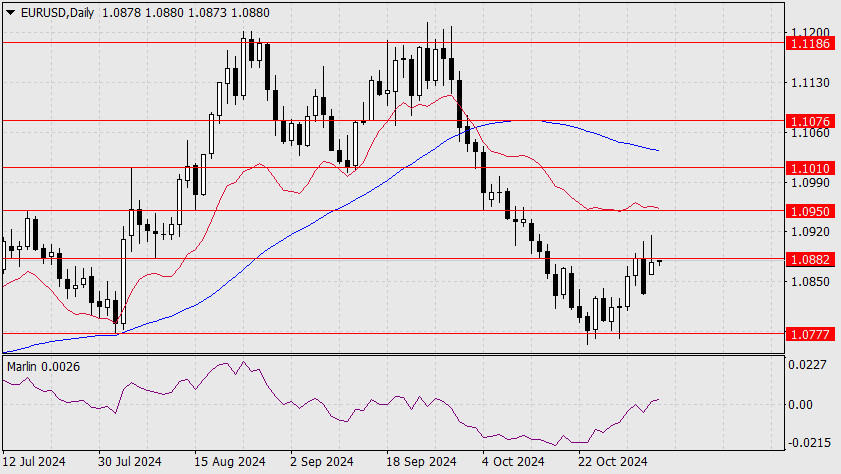Select the OHLC values 1.0878 1.0880 1.0873 1.0880
Viewport: 841px width, 474px height.
coord(186,12)
